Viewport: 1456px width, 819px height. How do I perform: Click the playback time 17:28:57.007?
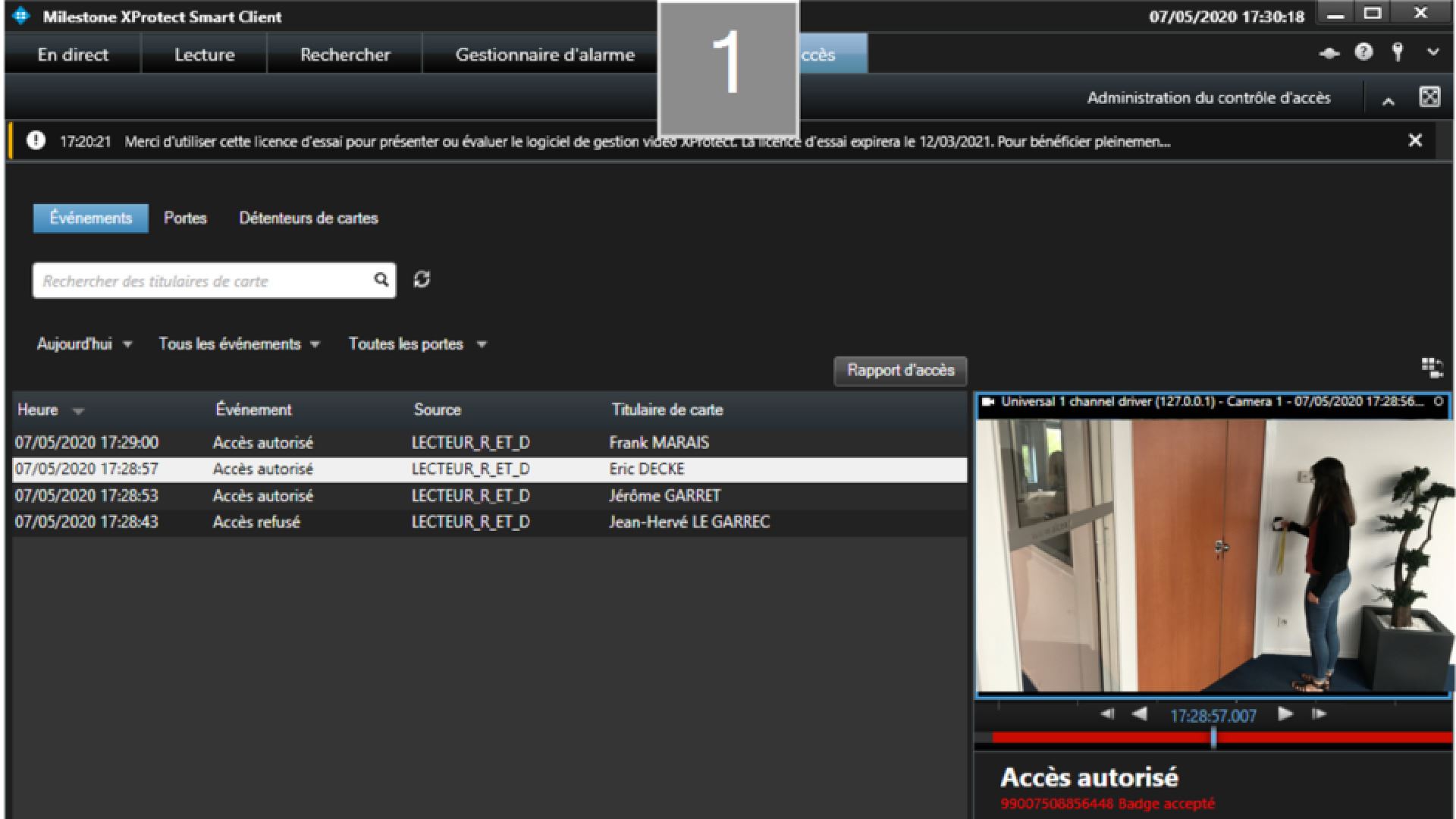1213,716
